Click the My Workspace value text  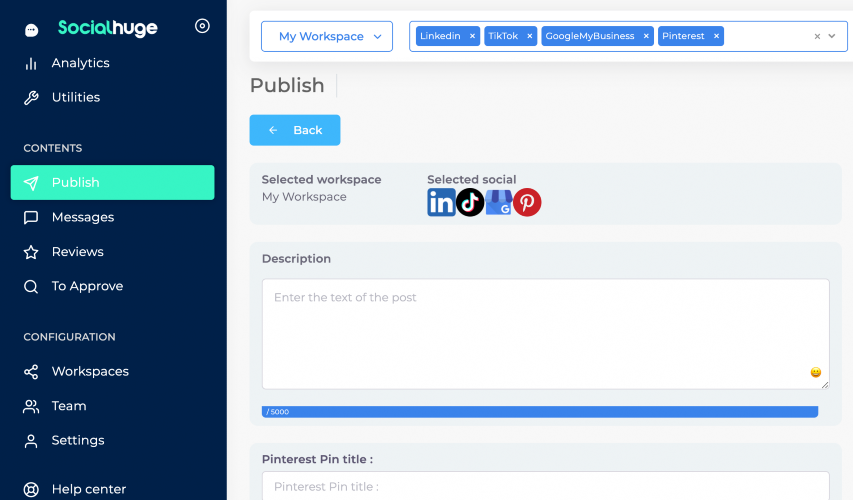tap(304, 197)
